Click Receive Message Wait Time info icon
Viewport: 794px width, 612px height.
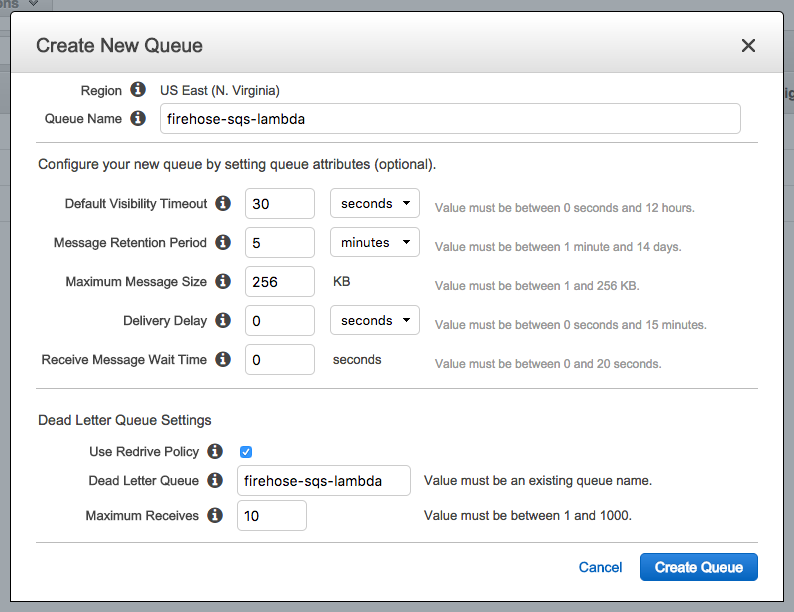(x=223, y=359)
